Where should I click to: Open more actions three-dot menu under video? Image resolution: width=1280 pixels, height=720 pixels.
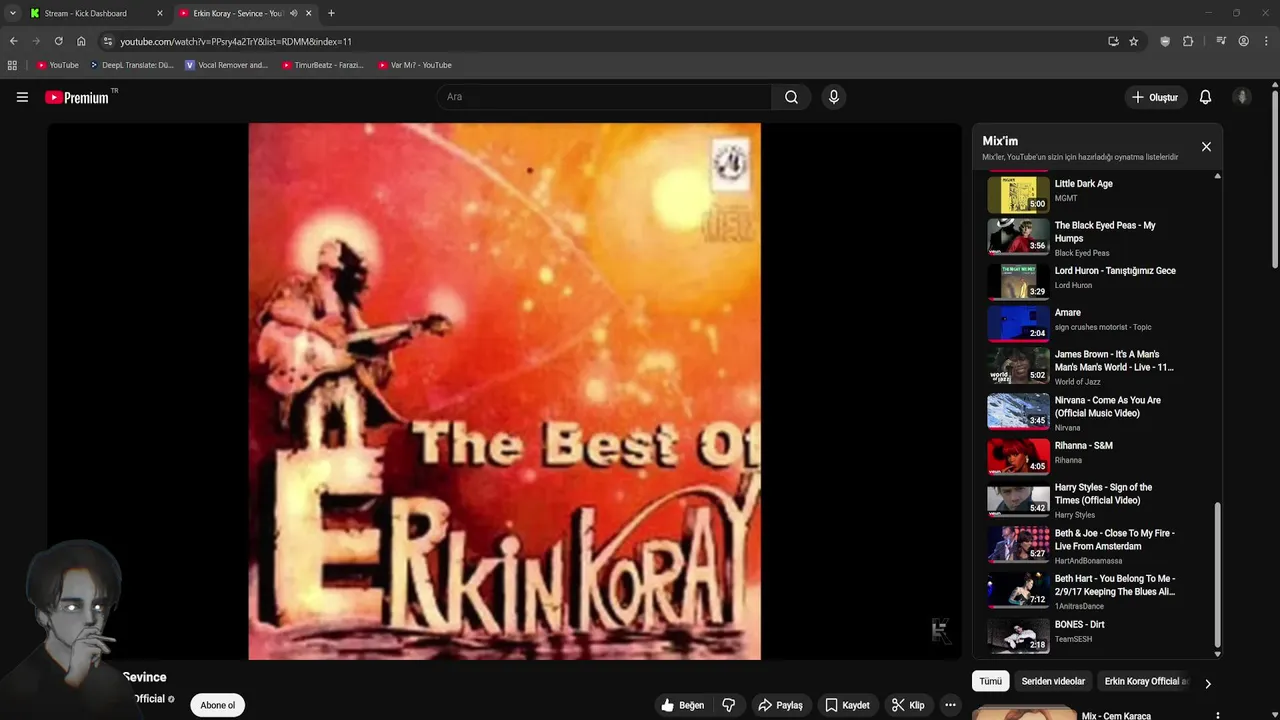click(x=951, y=705)
